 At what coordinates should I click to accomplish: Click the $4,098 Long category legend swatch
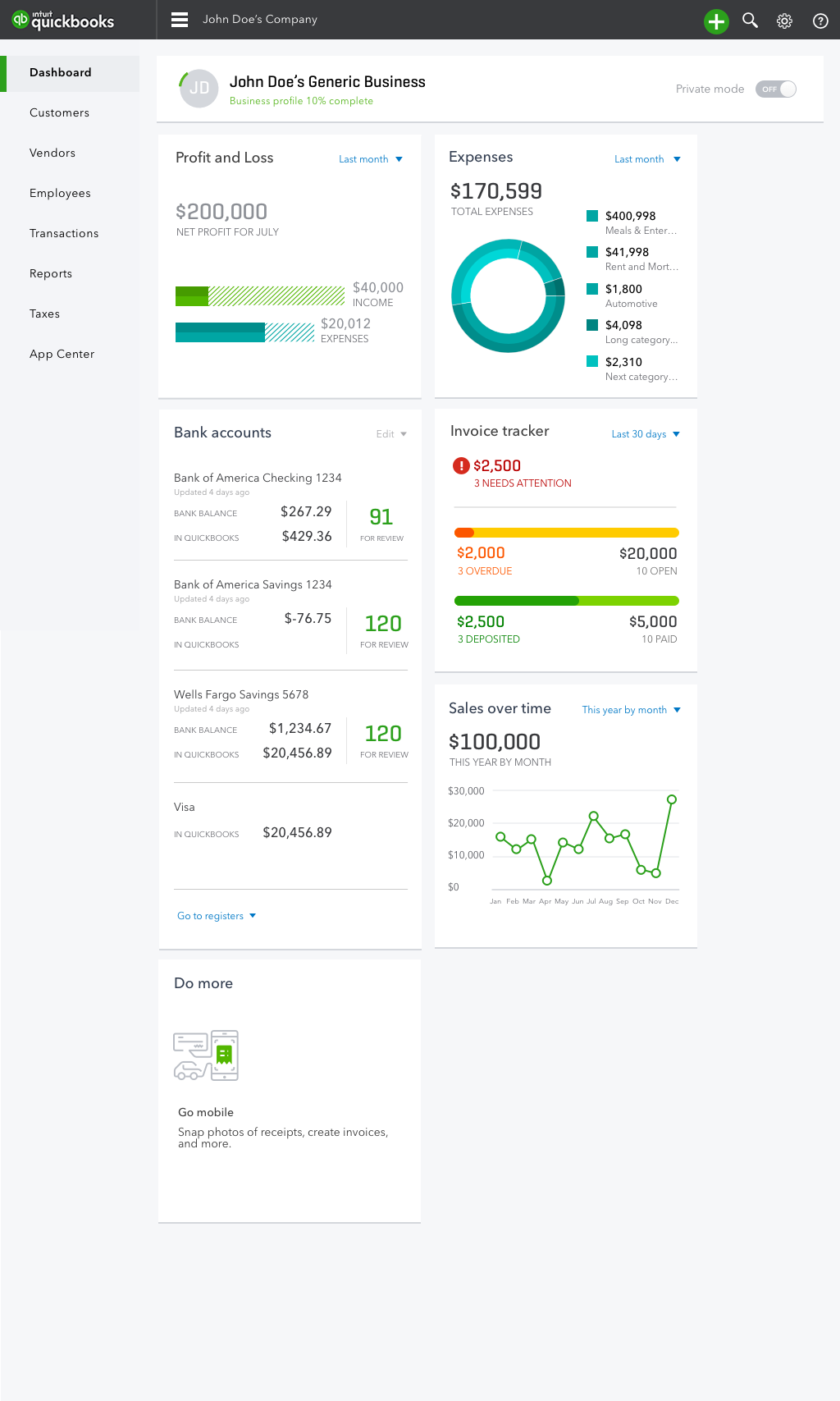point(592,325)
